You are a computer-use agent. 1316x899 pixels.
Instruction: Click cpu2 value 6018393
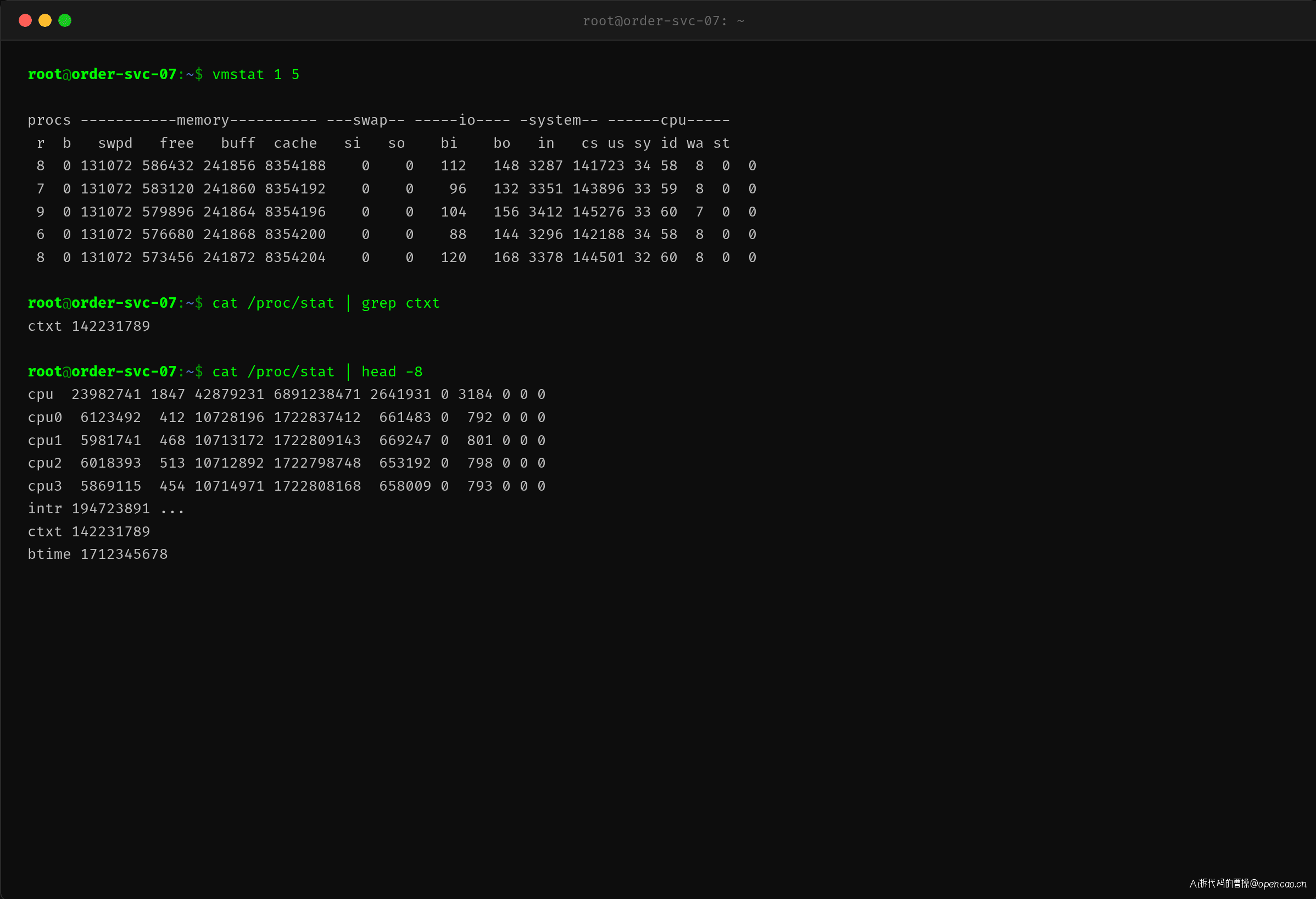click(x=111, y=463)
